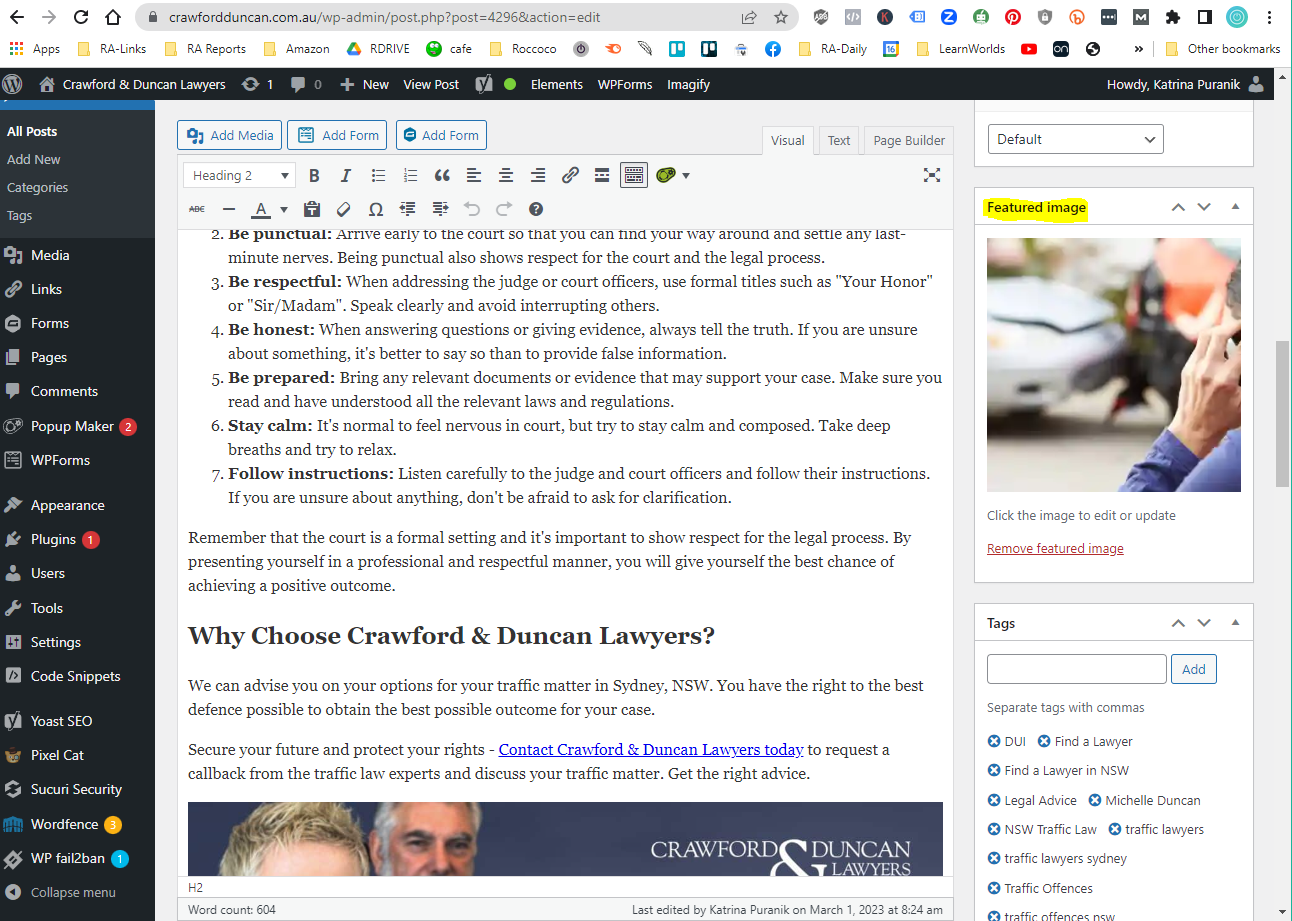Toggle bold formatting in the editor toolbar
1292x921 pixels.
314,174
